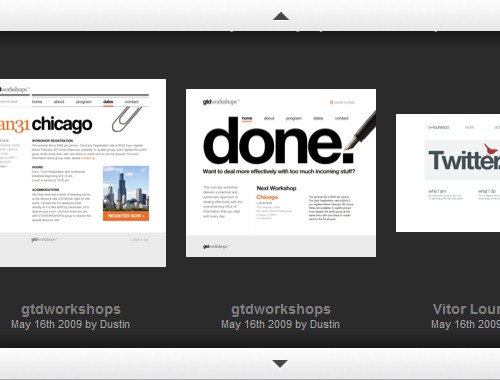Click the top scroll bar strip

[250, 16]
